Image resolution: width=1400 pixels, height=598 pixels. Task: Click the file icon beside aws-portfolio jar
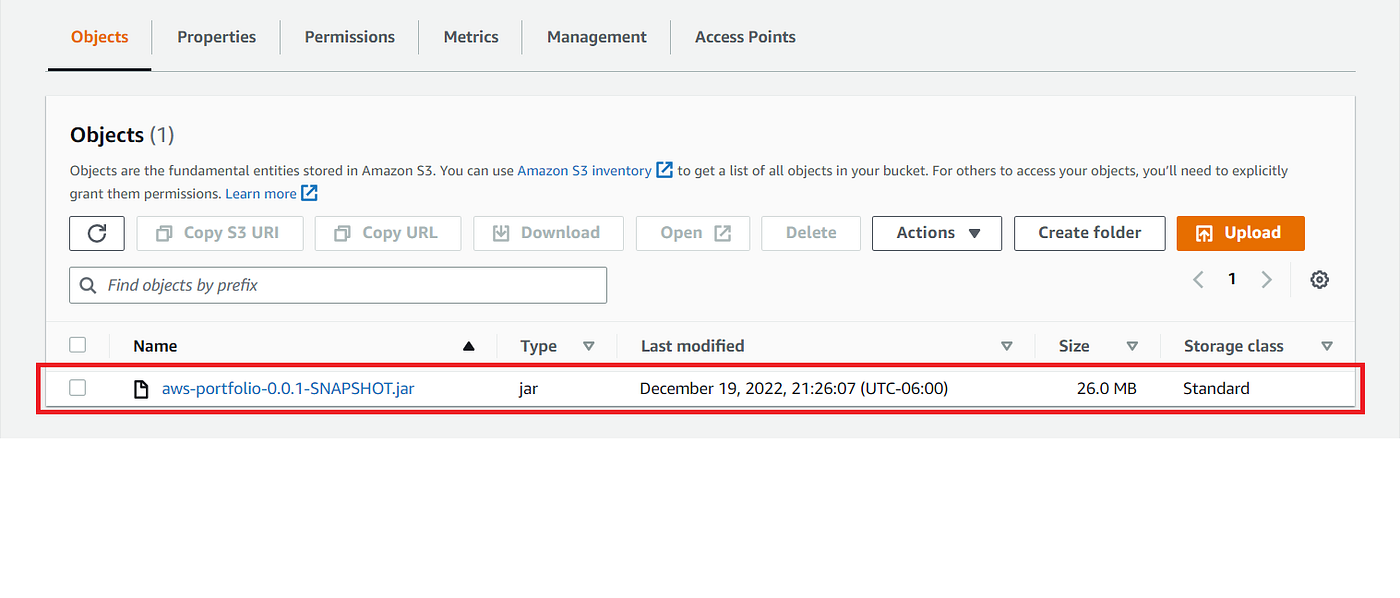coord(142,389)
